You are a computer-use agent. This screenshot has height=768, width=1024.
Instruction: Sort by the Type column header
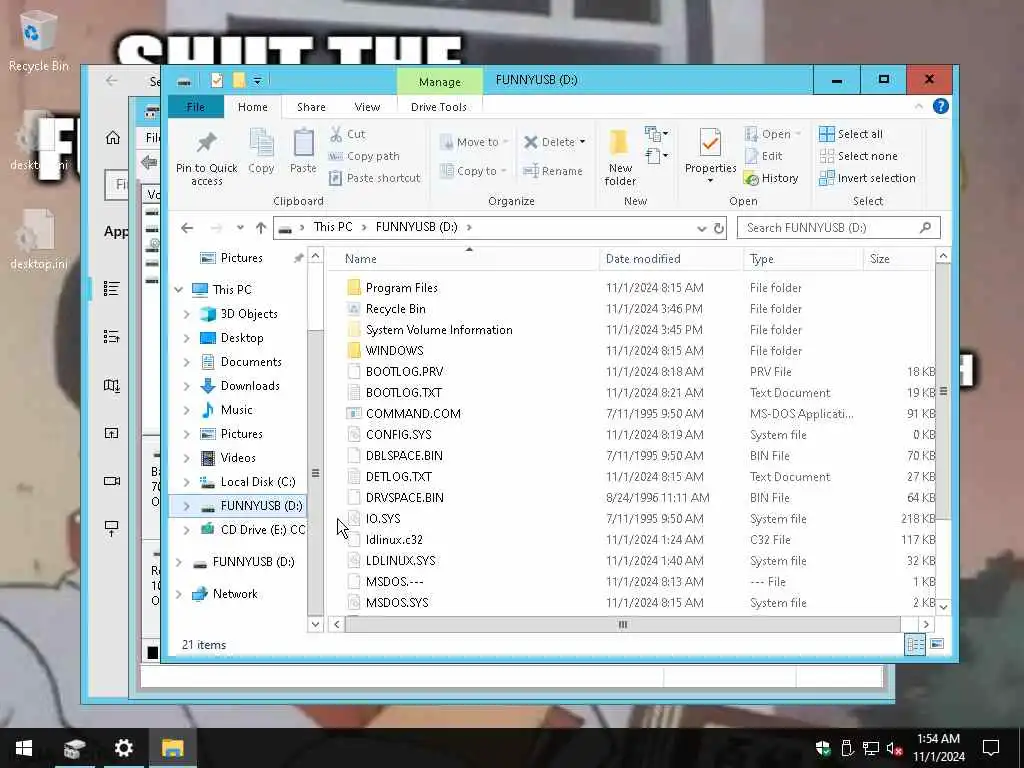(803, 259)
